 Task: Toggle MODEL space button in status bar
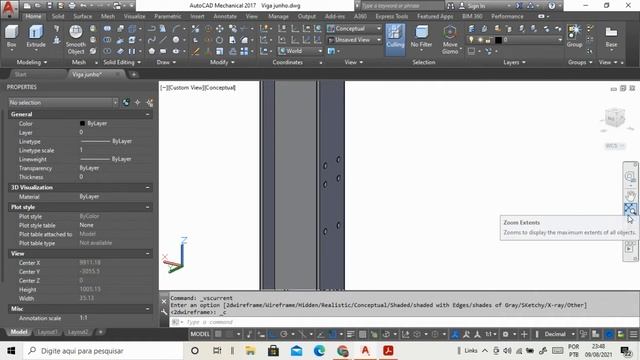tap(200, 334)
